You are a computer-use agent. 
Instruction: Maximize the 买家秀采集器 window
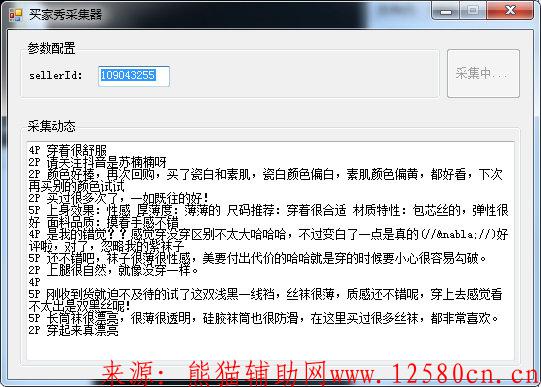[473, 11]
